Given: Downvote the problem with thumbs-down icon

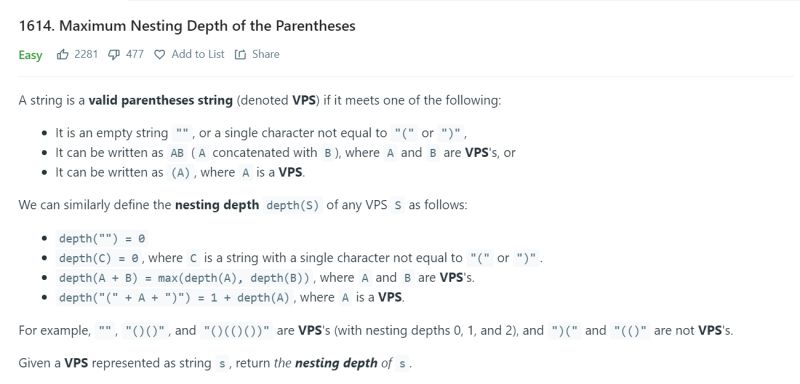Looking at the screenshot, I should coord(114,54).
